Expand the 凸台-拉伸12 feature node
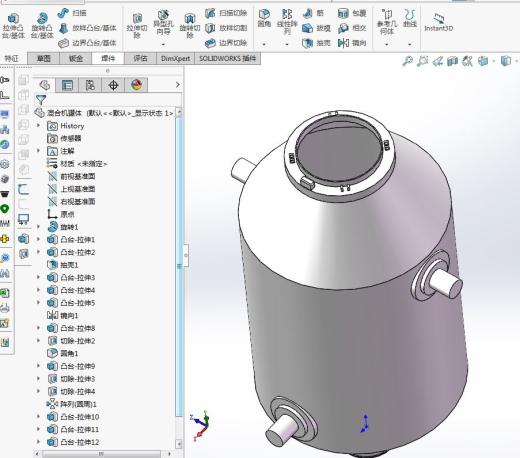Image resolution: width=520 pixels, height=458 pixels. click(x=38, y=442)
